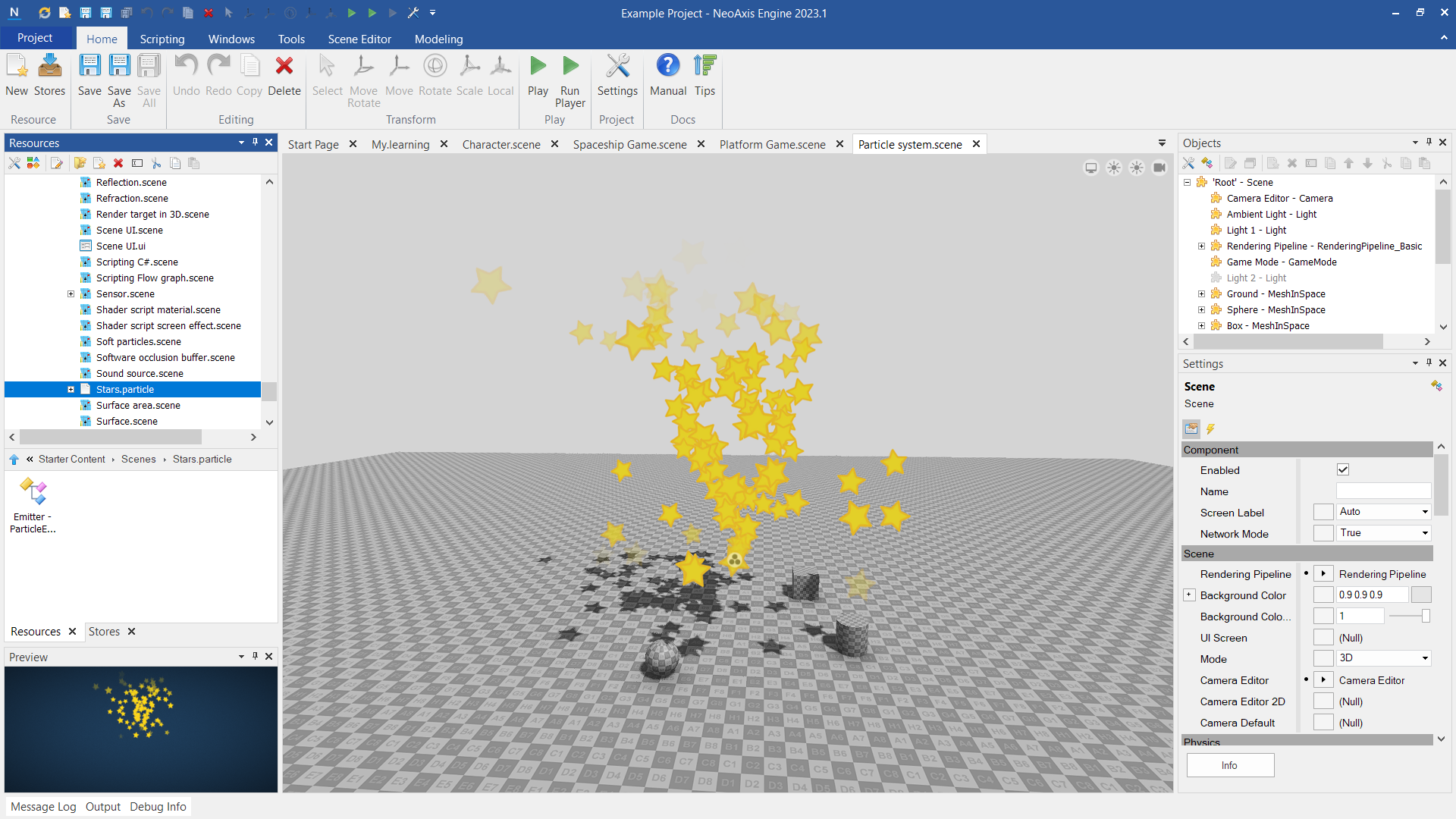This screenshot has height=819, width=1456.
Task: Click the Stars.particle breadcrumb link
Action: [201, 459]
